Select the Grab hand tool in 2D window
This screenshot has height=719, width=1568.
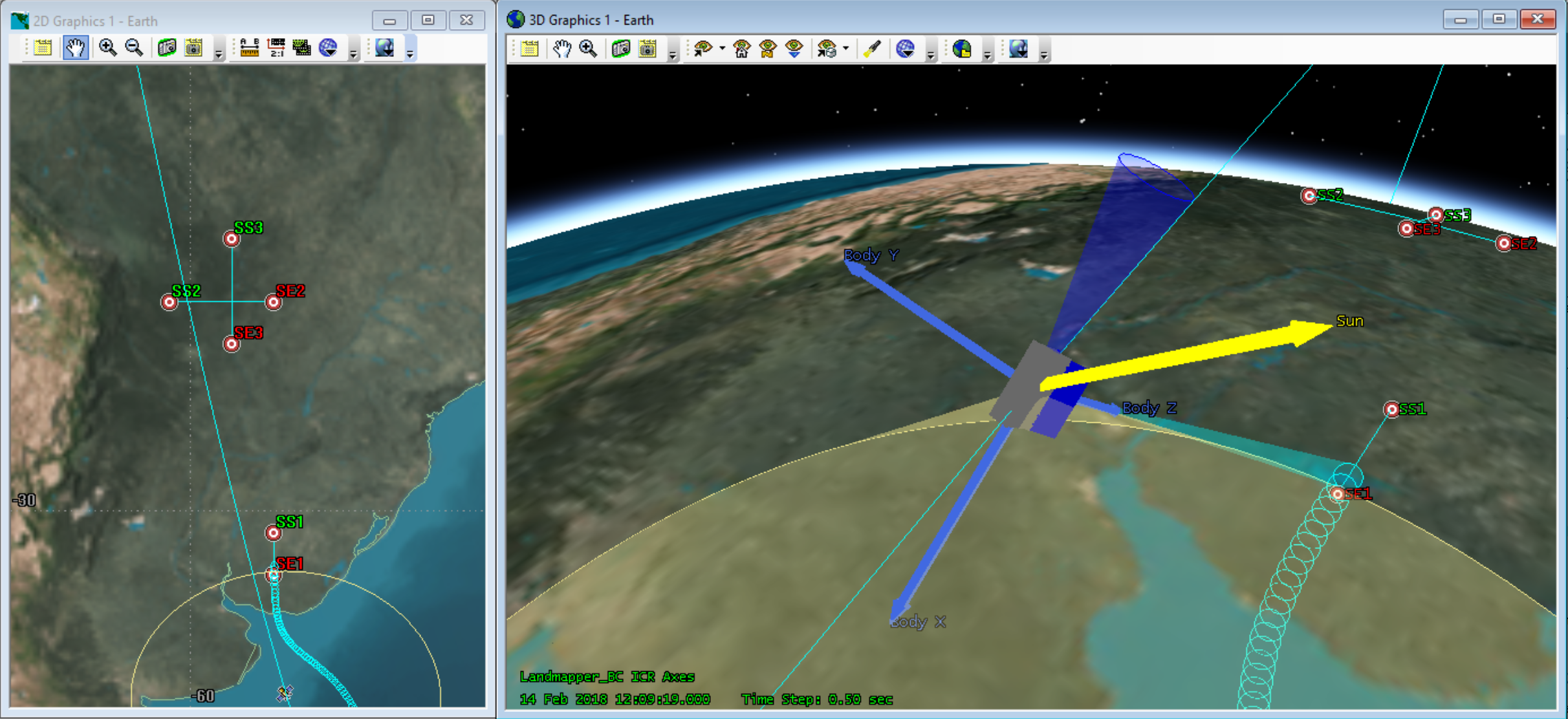pyautogui.click(x=76, y=48)
